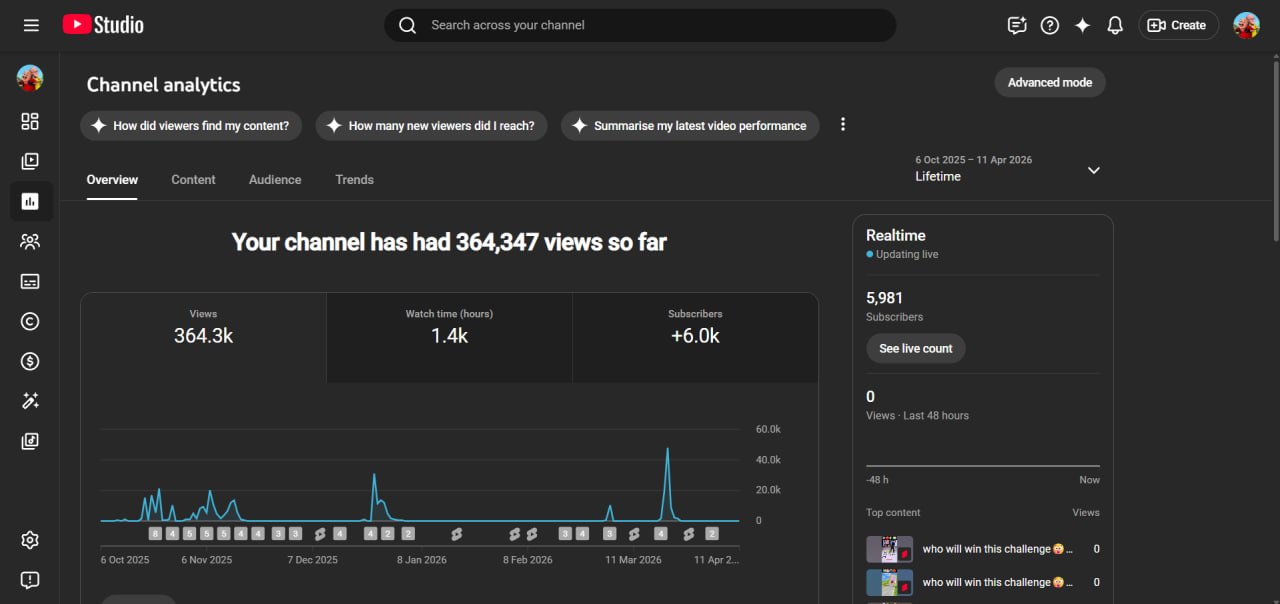Click Send feedback icon at sidebar bottom
1280x604 pixels.
(30, 580)
